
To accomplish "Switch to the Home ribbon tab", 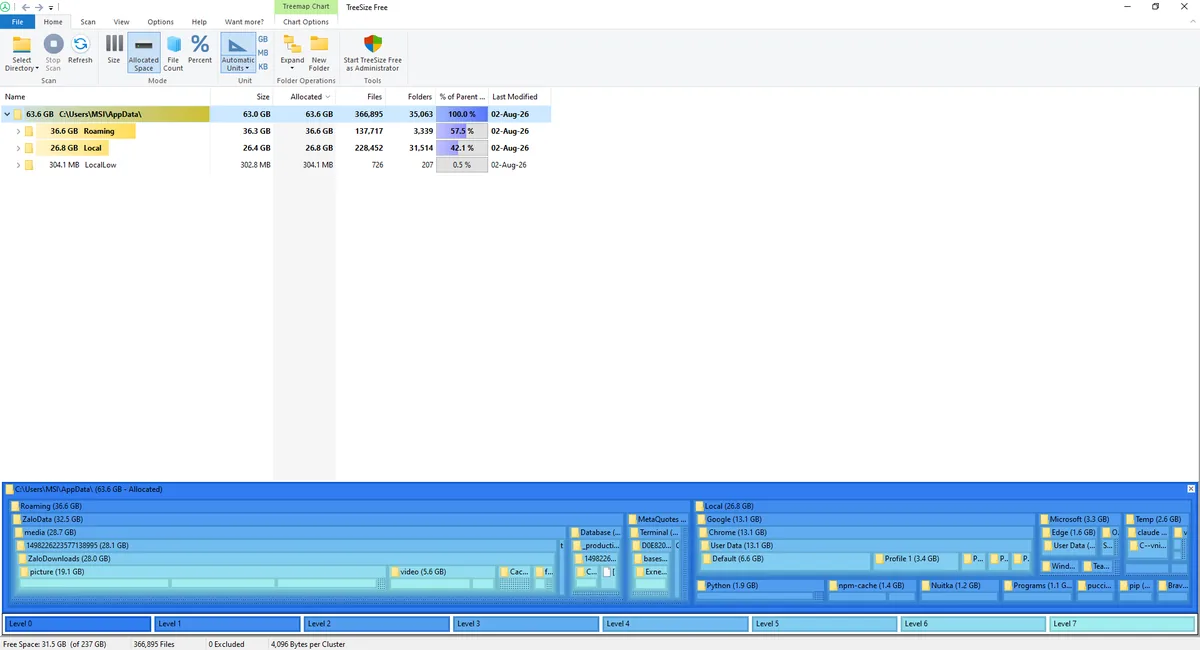I will [53, 21].
